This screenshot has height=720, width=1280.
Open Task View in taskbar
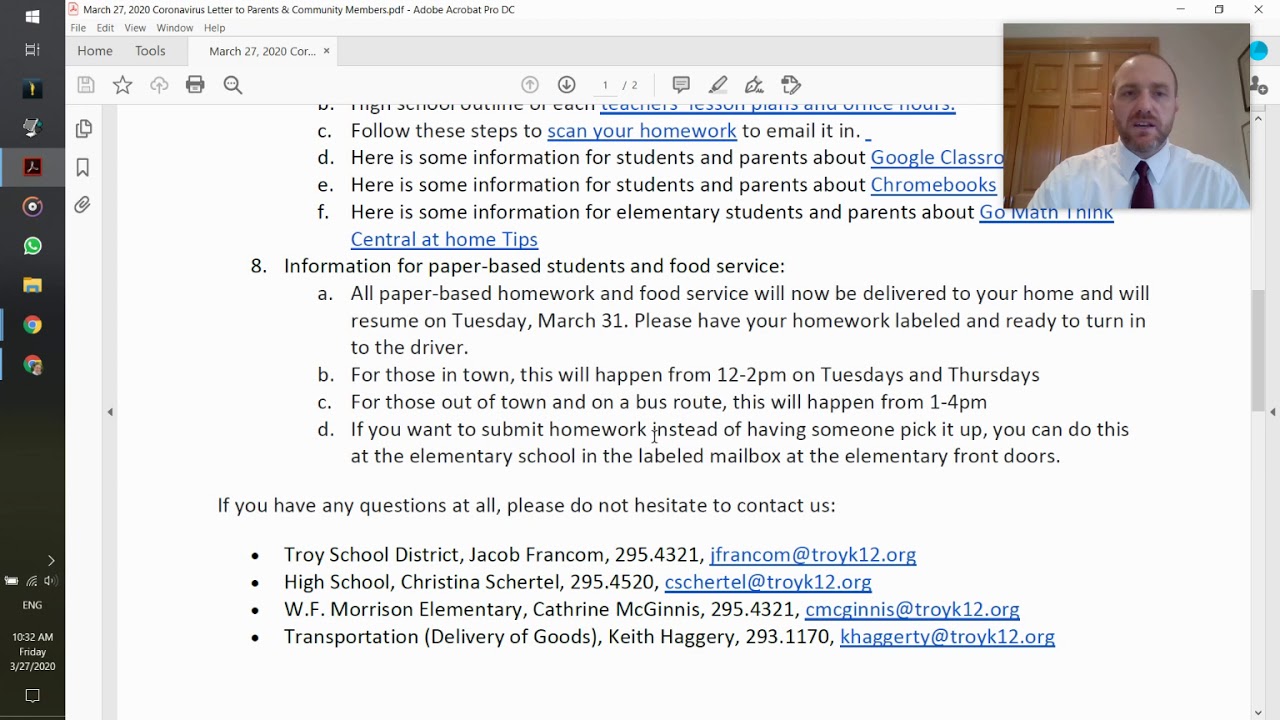pyautogui.click(x=32, y=50)
